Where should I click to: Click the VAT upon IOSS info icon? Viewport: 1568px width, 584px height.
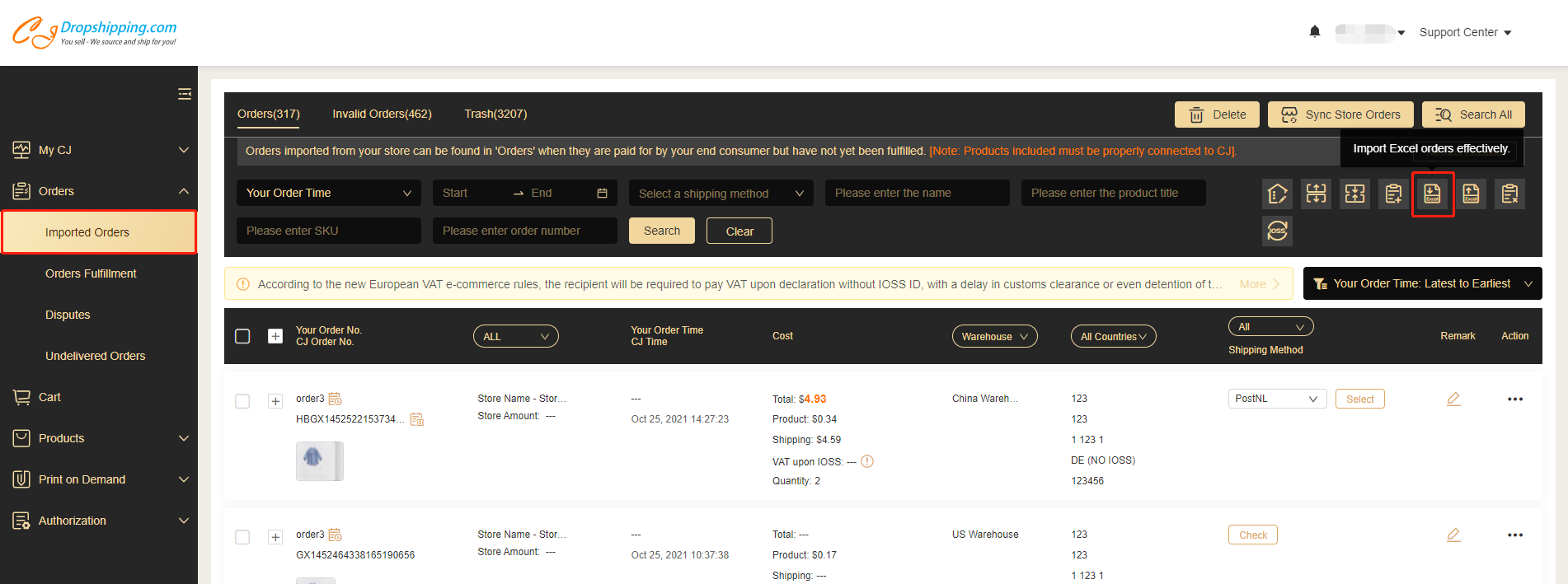click(867, 462)
